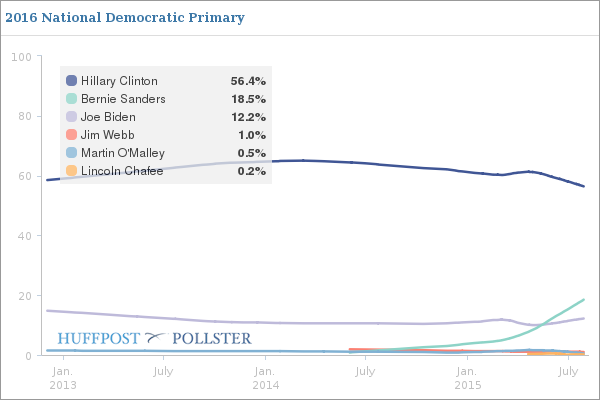Click Joe Biden's lavender legend swatch
The width and height of the screenshot is (600, 400).
tap(72, 117)
